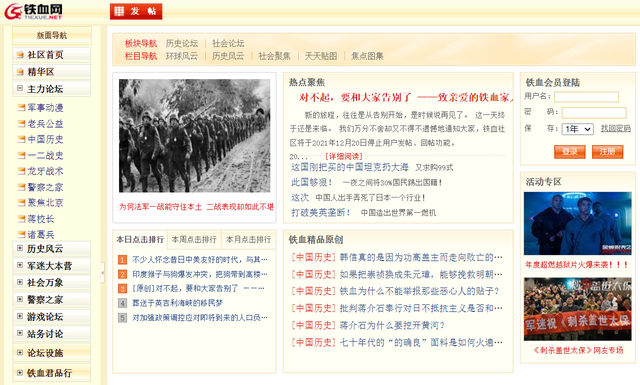Click the board icon beside 警察之家
This screenshot has height=385, width=640.
[21, 187]
